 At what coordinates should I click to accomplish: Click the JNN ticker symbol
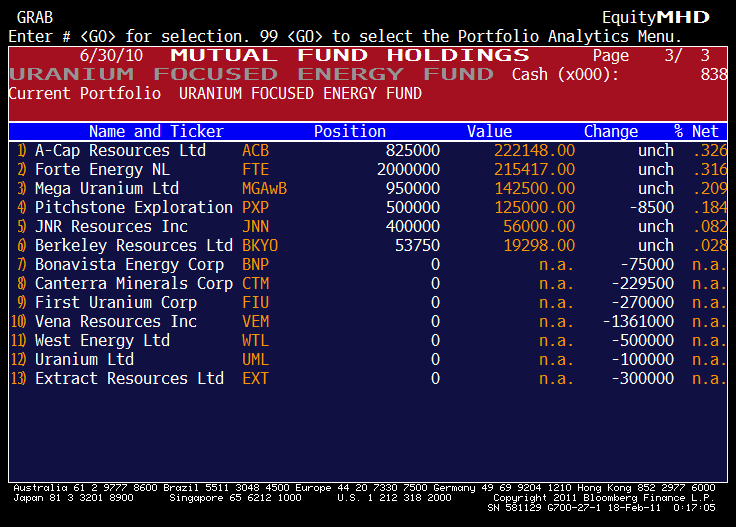[255, 227]
